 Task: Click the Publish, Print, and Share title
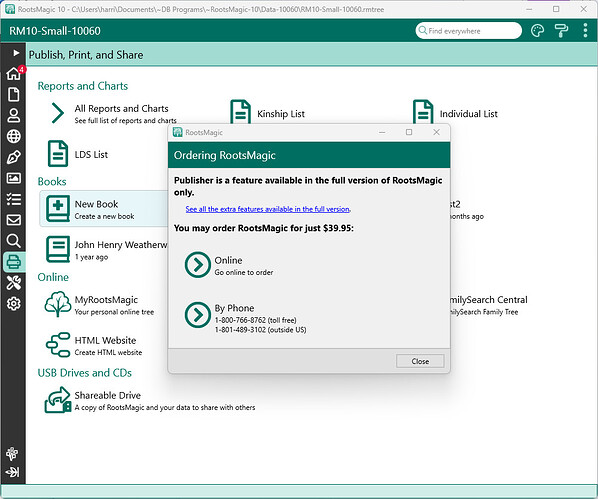(x=86, y=55)
